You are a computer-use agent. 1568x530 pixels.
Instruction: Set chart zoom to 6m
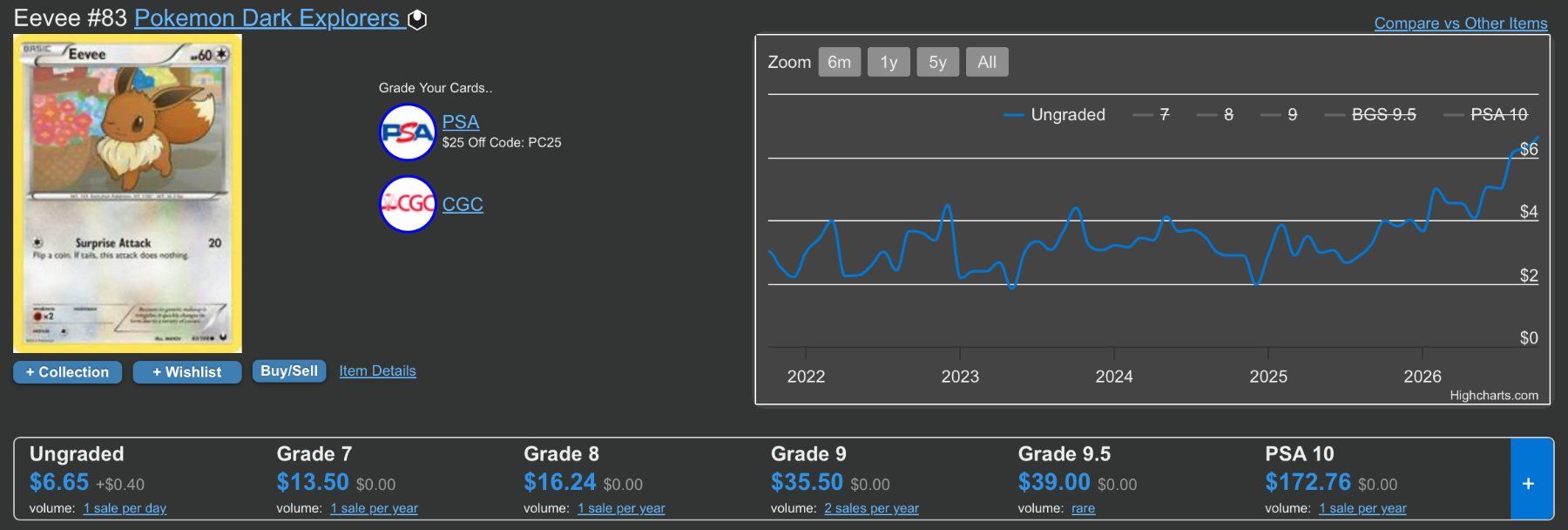840,62
